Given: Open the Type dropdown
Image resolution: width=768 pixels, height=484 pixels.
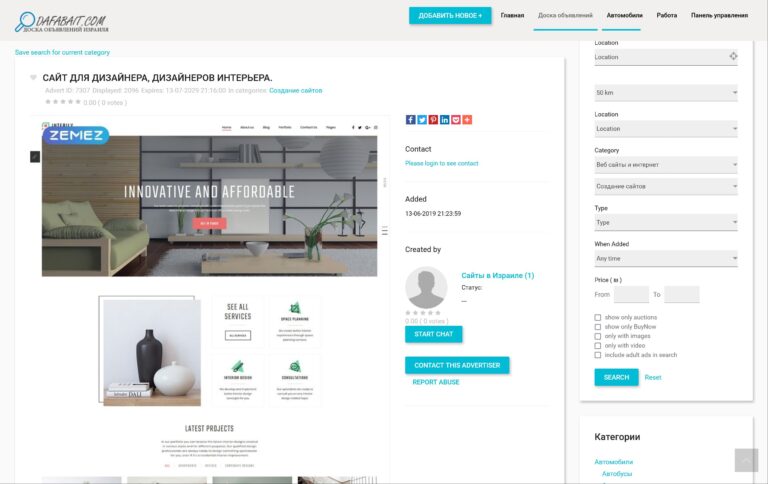Looking at the screenshot, I should click(x=666, y=222).
